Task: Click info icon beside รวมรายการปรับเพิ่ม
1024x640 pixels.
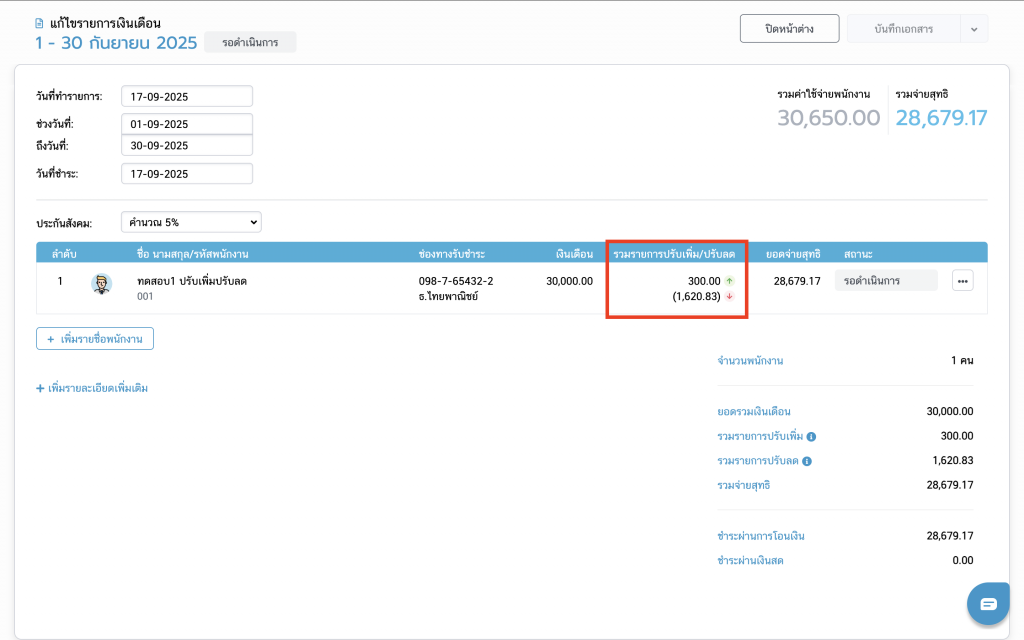Action: point(811,437)
